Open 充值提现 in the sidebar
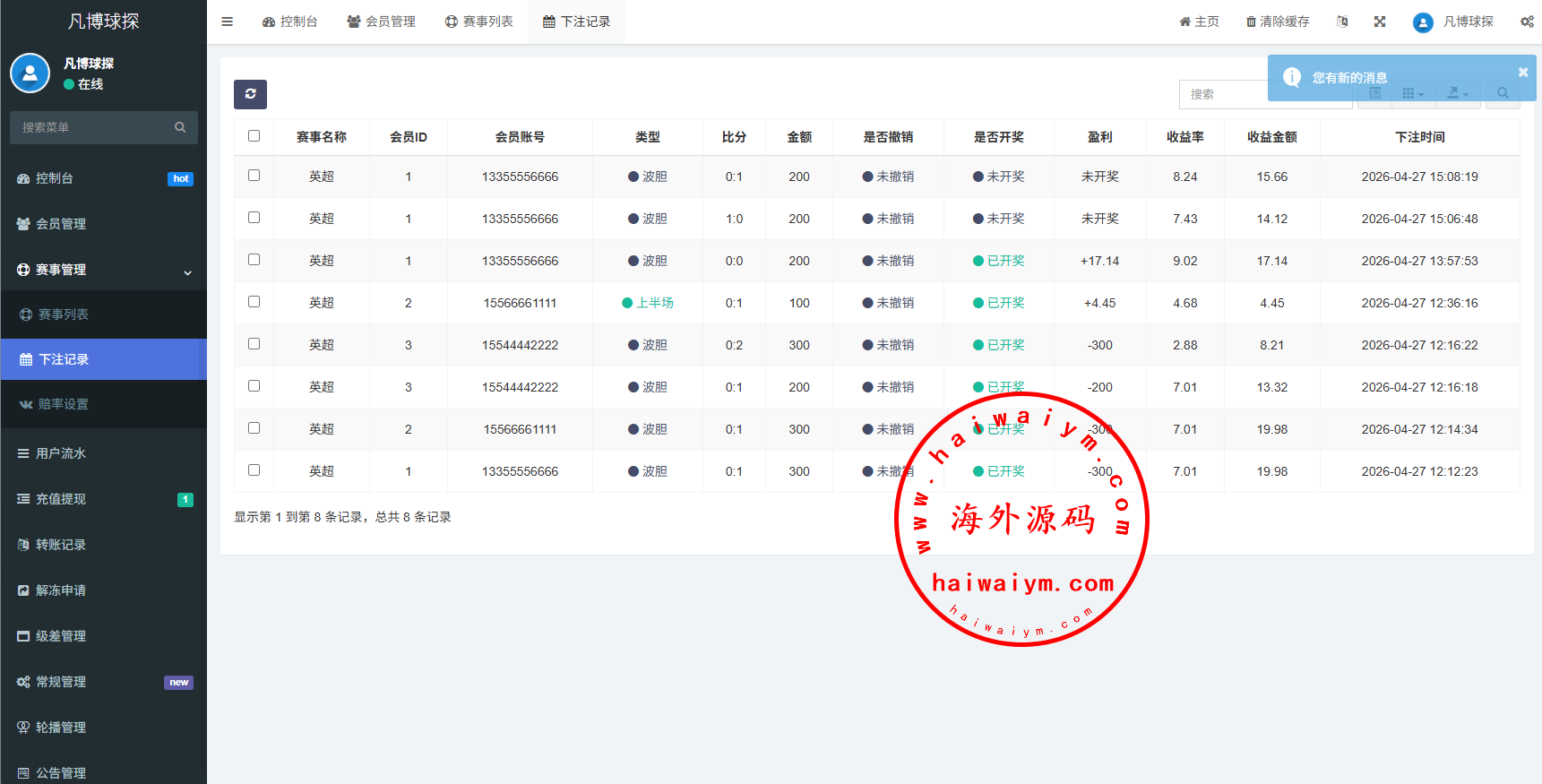This screenshot has width=1542, height=784. [61, 499]
